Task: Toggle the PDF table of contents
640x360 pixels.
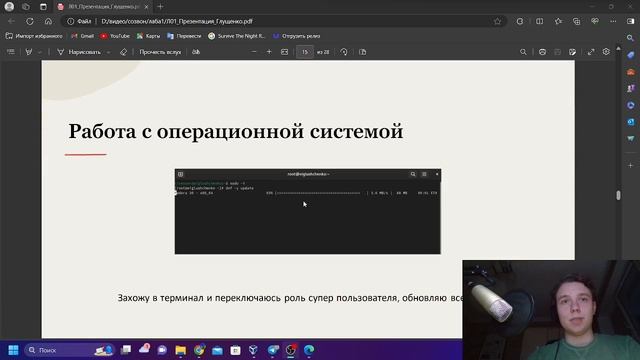Action: coord(11,52)
